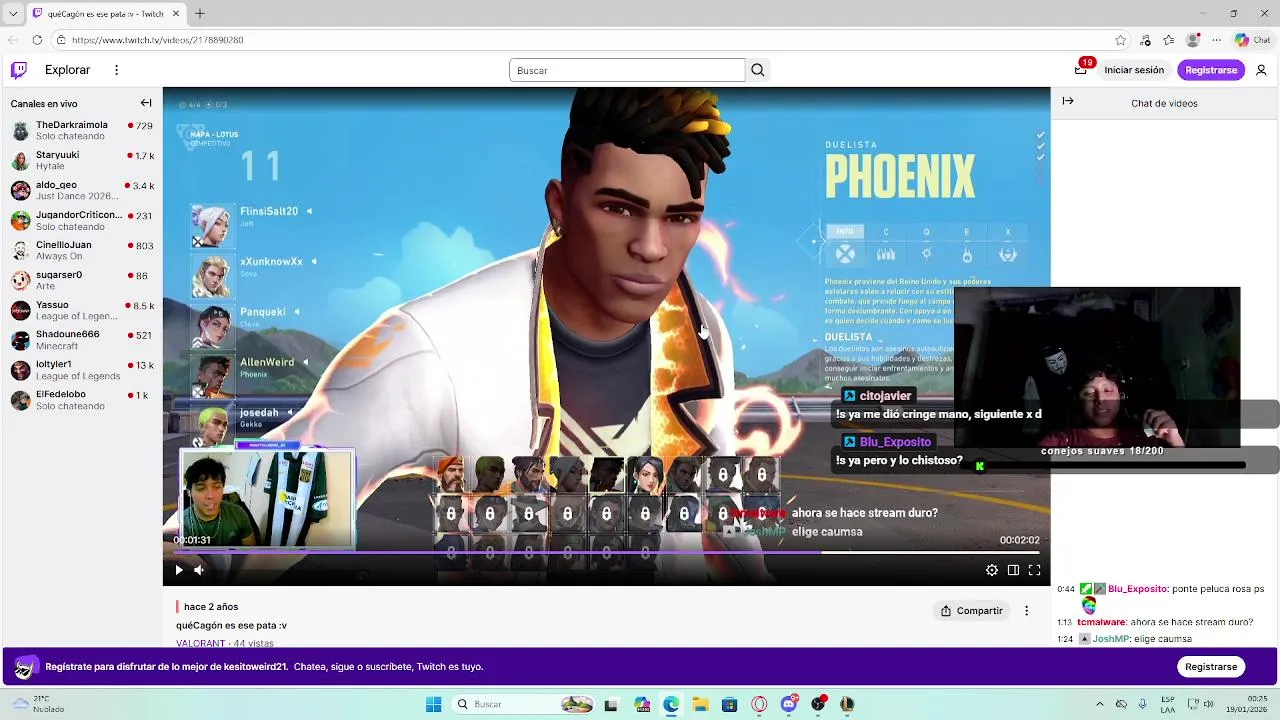Open the Explorar page
Screen dimensions: 1280x720
click(x=67, y=70)
